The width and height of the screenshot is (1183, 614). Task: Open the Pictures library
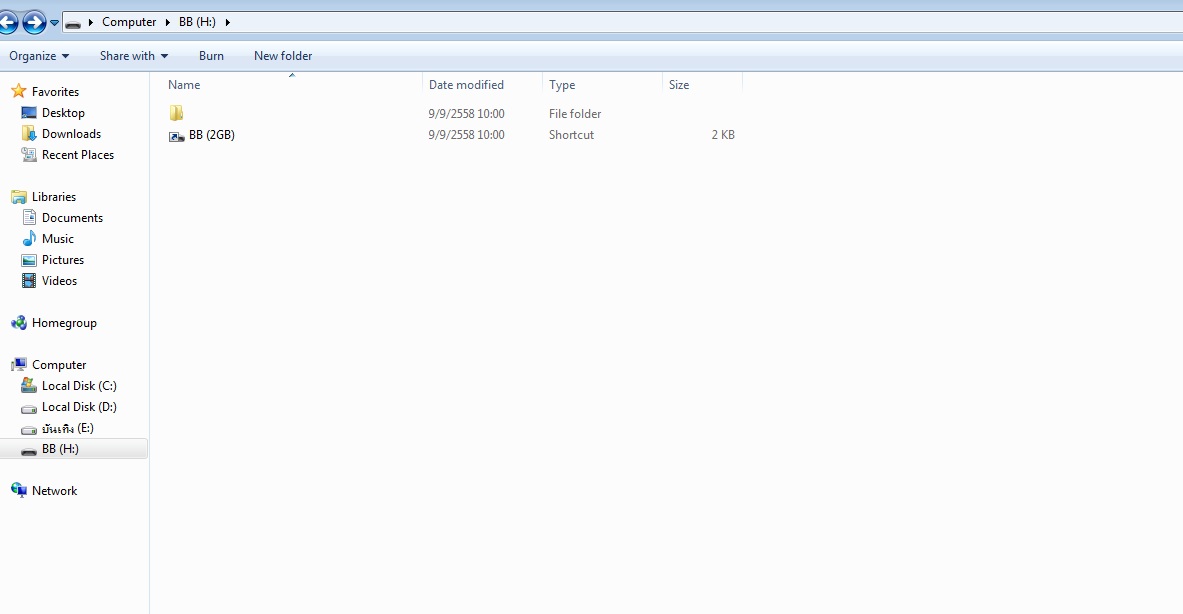coord(63,260)
